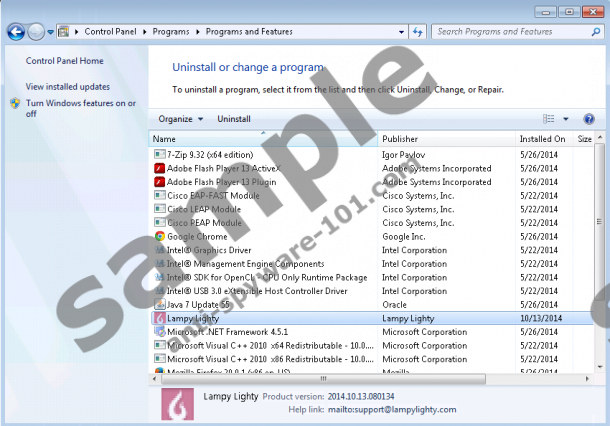Click the 7-Zip program icon
Screen dimensions: 610x426
(x=159, y=155)
